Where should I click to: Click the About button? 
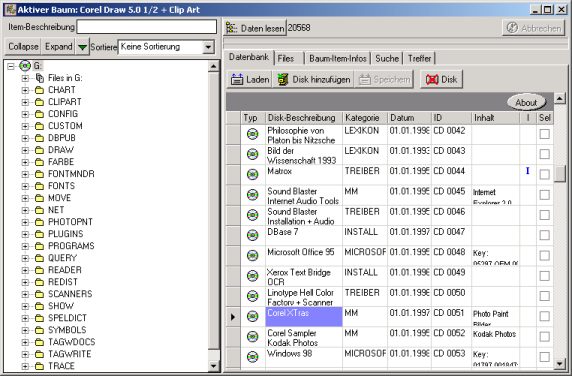click(x=526, y=102)
